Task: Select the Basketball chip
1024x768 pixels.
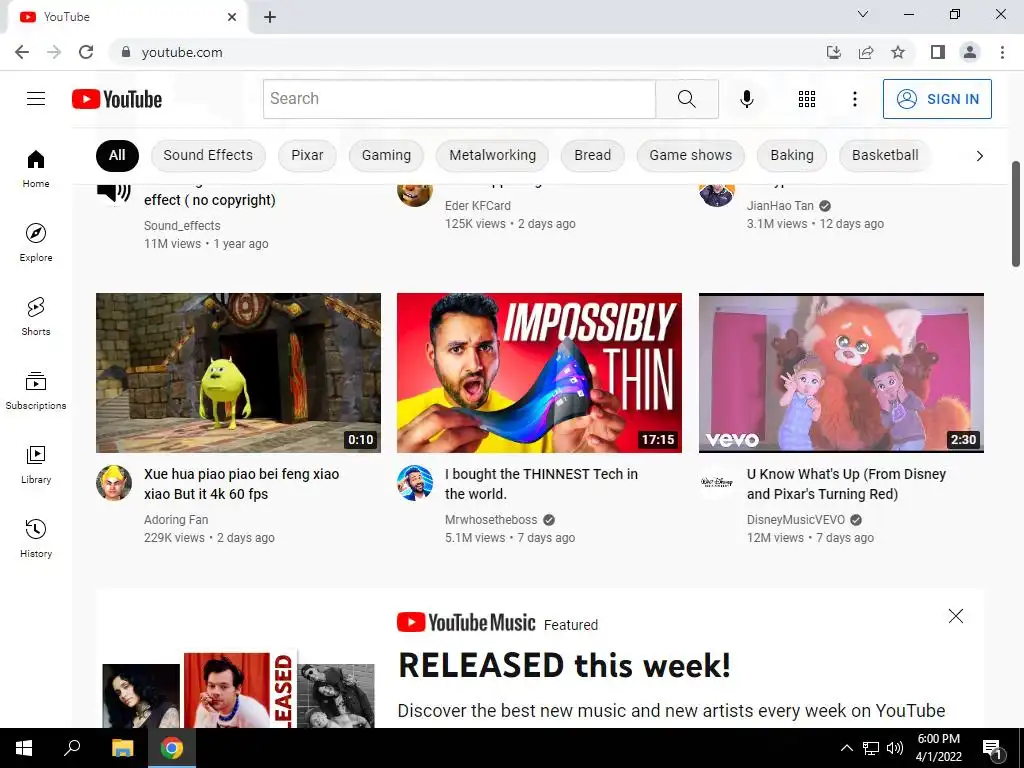Action: [885, 155]
